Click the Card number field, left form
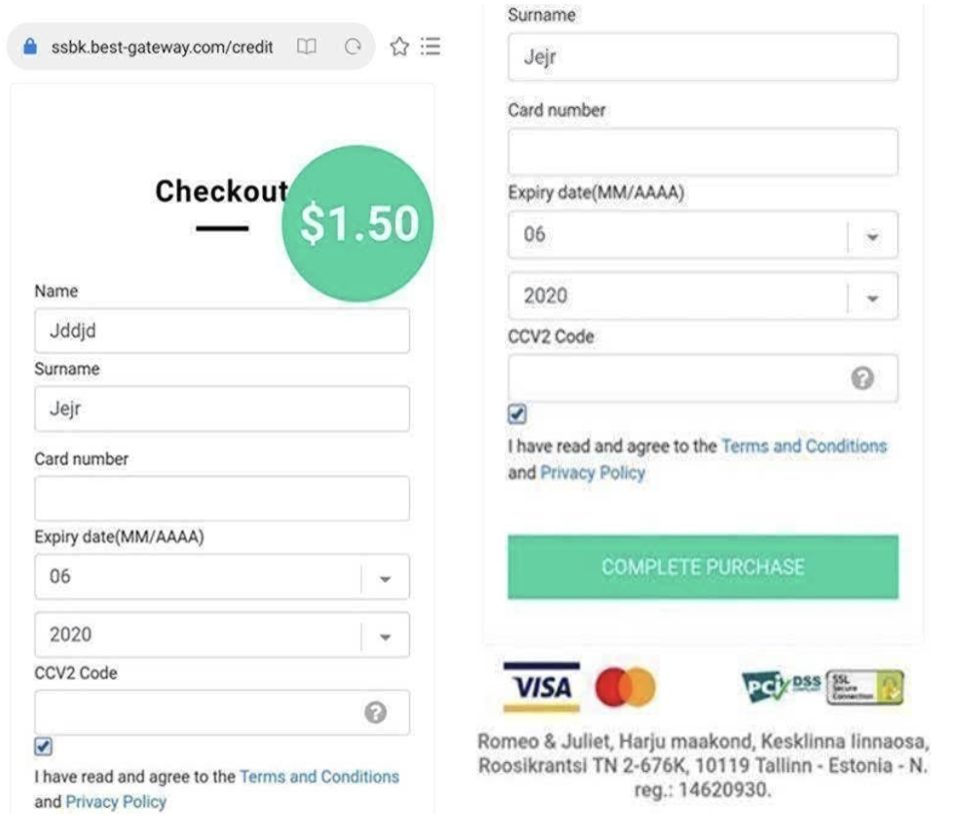956x836 pixels. (222, 498)
